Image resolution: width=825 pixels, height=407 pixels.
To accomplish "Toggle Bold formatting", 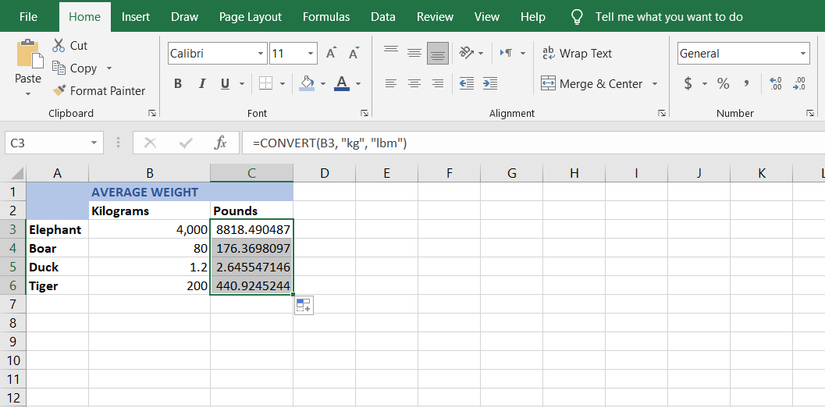I will tap(178, 84).
